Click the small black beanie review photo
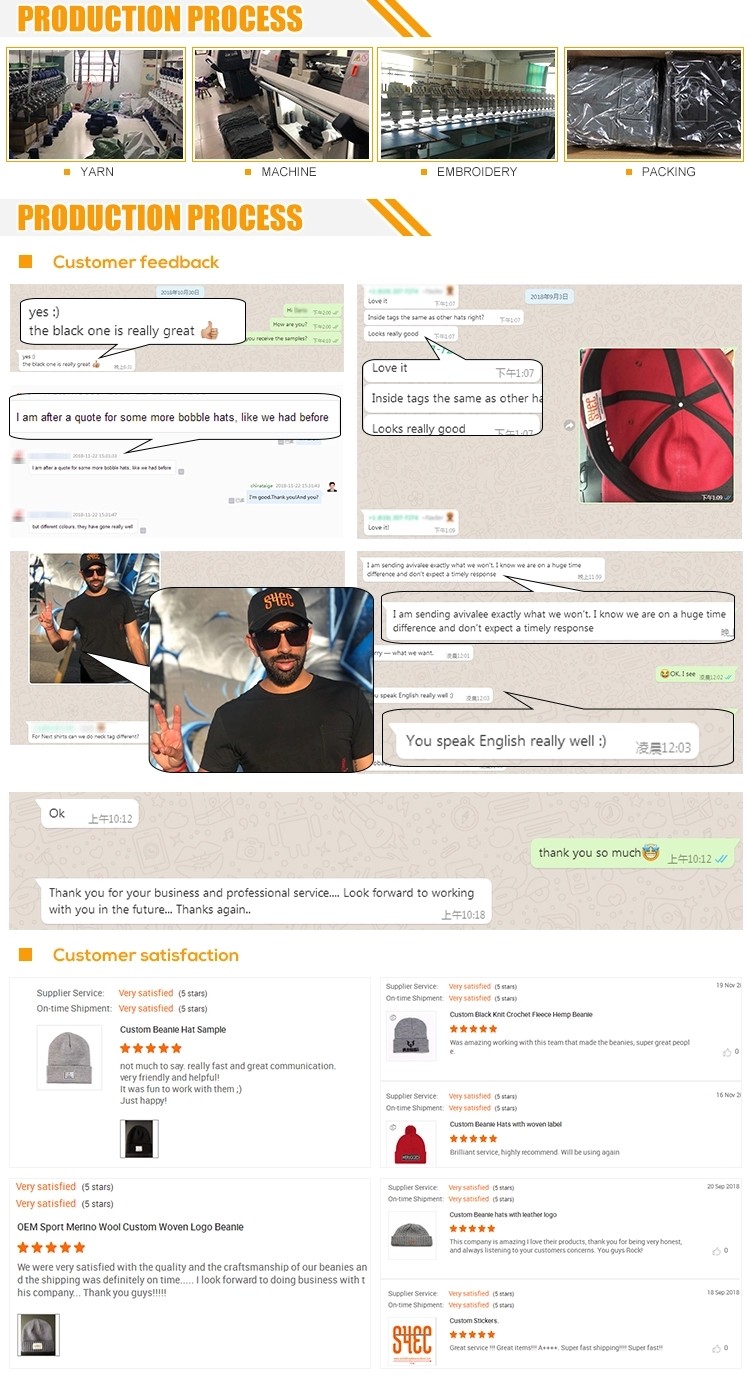Image resolution: width=750 pixels, height=1382 pixels. point(139,1138)
